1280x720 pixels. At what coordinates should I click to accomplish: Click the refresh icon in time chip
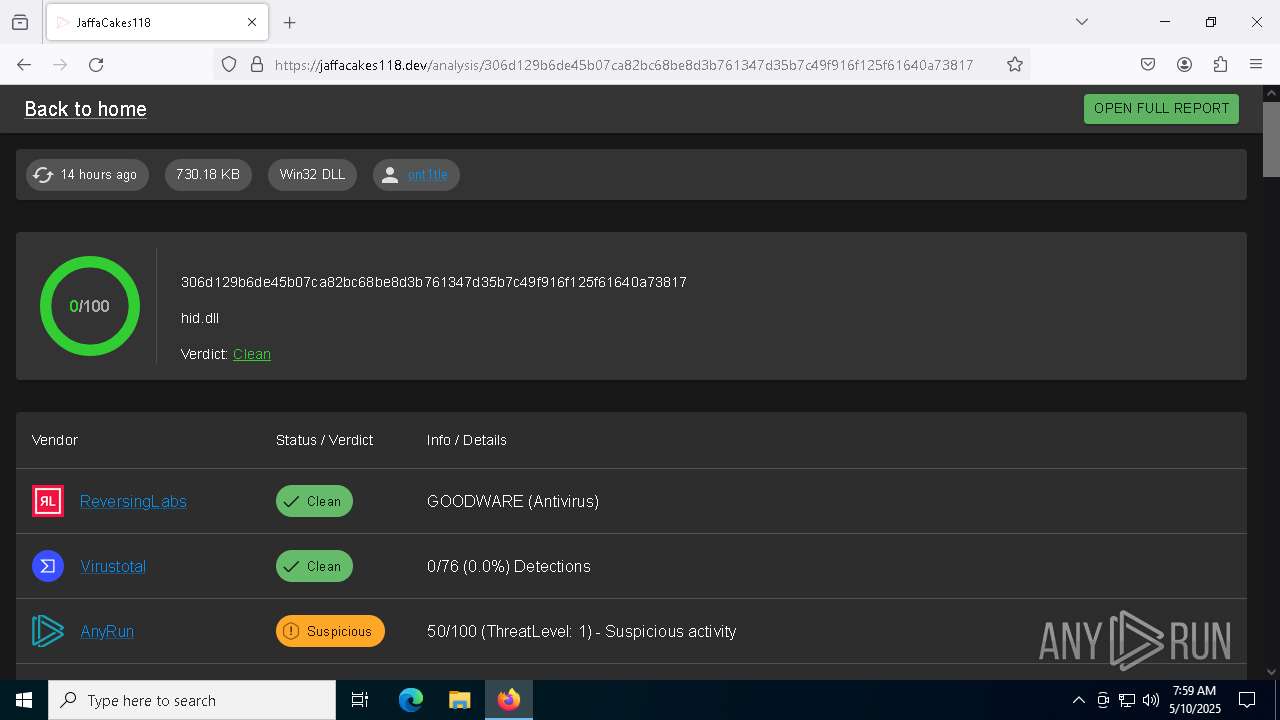43,175
